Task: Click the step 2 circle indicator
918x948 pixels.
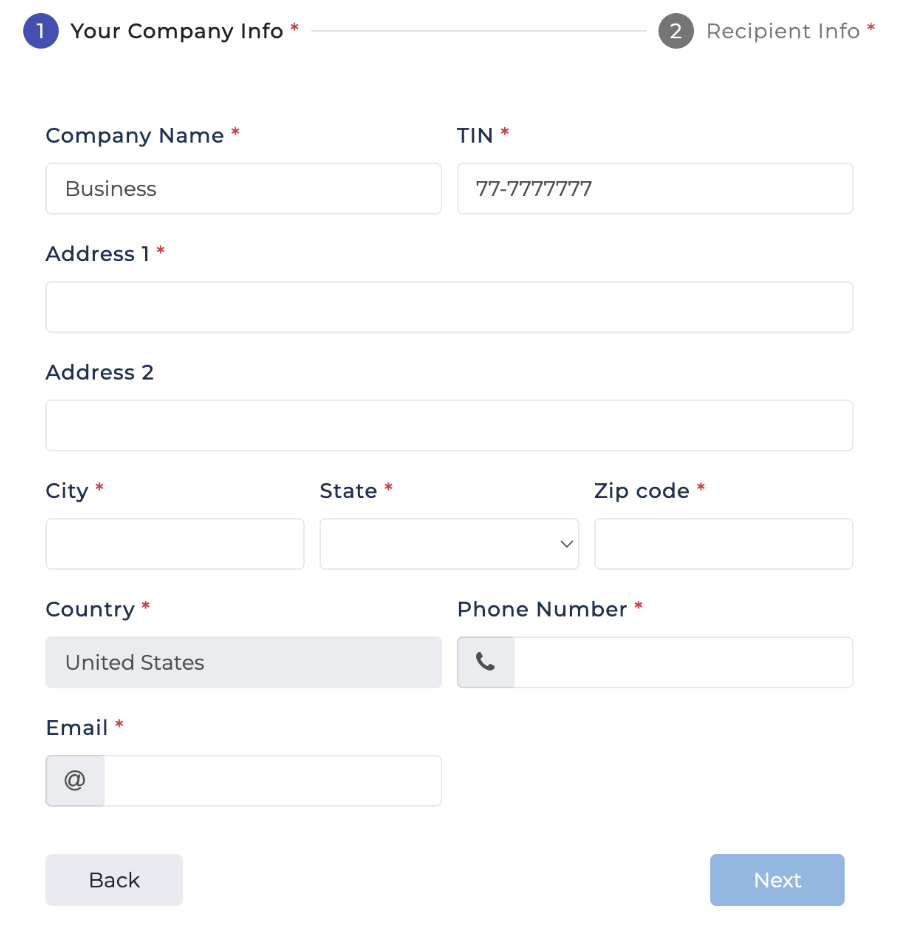Action: coord(676,31)
